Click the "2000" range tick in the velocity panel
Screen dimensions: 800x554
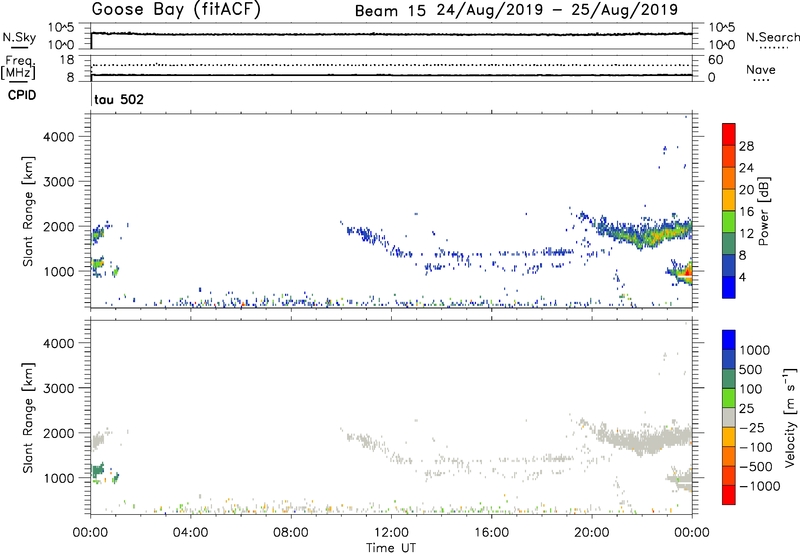(59, 433)
